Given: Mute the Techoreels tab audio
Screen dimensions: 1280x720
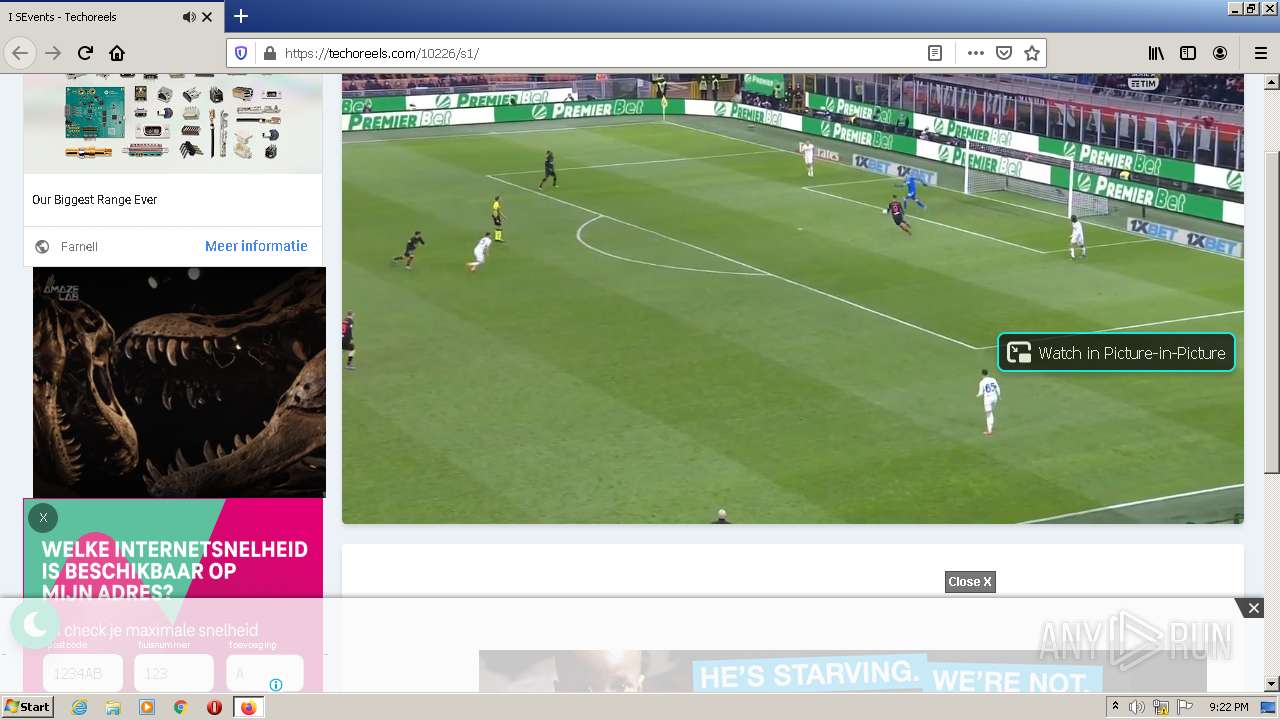Looking at the screenshot, I should pyautogui.click(x=189, y=17).
